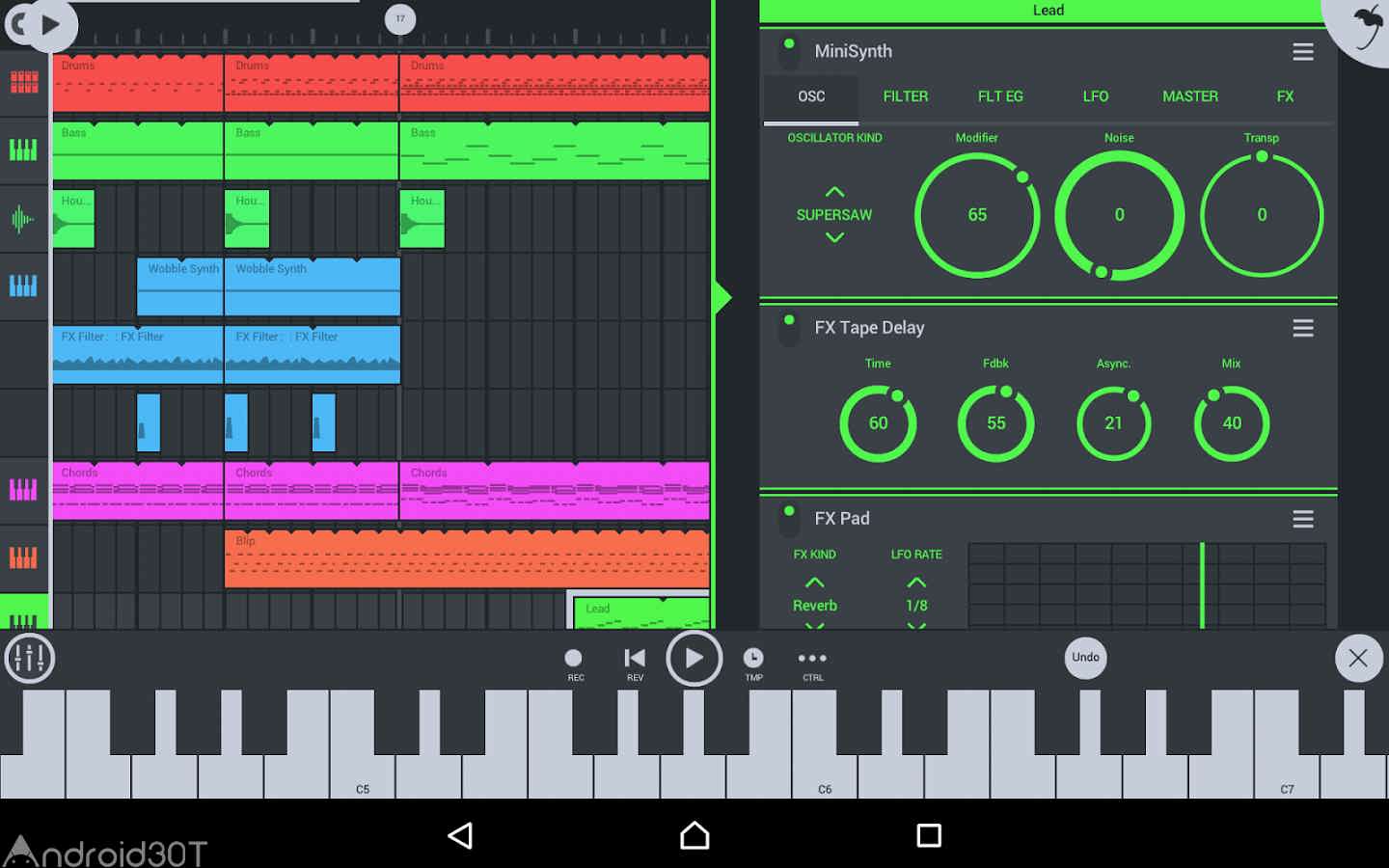Viewport: 1389px width, 868px height.
Task: Select the first Wobble Synth clip
Action: (179, 286)
